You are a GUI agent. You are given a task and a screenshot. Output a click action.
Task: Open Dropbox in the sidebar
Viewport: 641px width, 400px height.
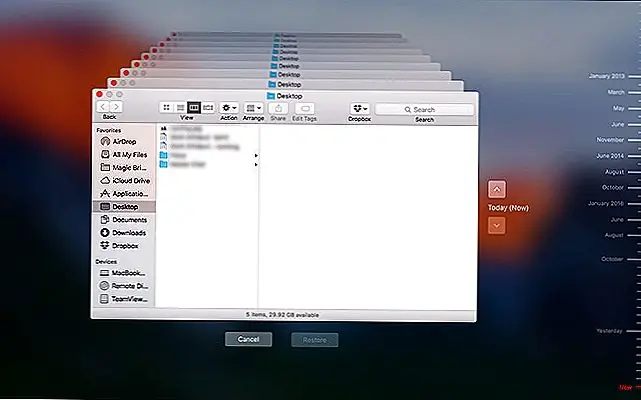[x=124, y=246]
